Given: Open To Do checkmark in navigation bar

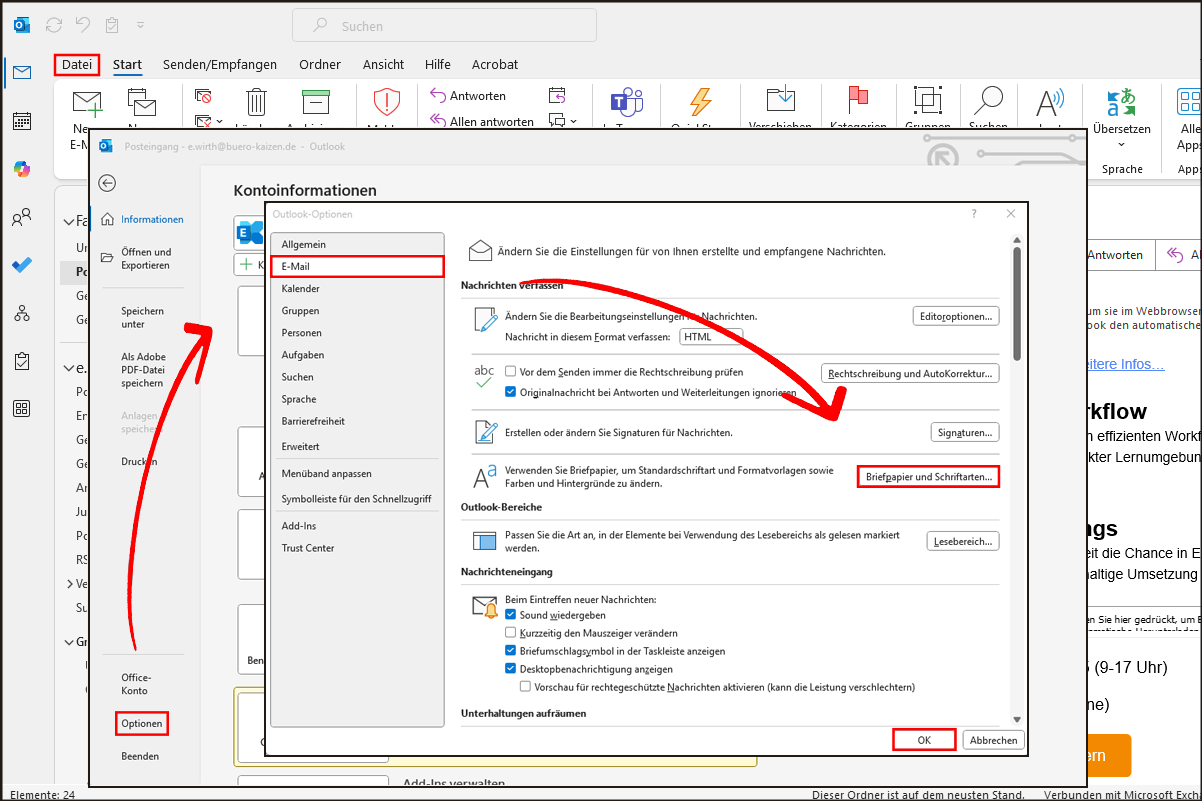Looking at the screenshot, I should (x=22, y=266).
